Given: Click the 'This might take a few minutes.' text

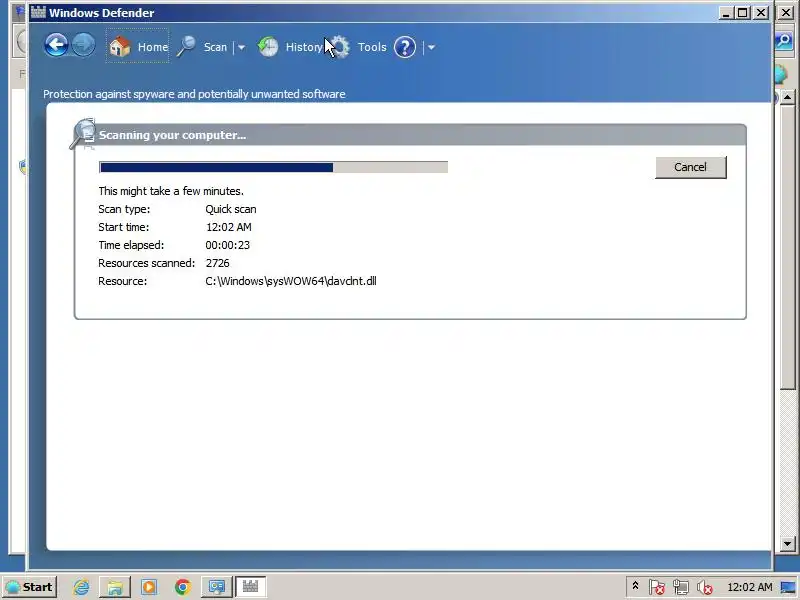Looking at the screenshot, I should pyautogui.click(x=171, y=191).
